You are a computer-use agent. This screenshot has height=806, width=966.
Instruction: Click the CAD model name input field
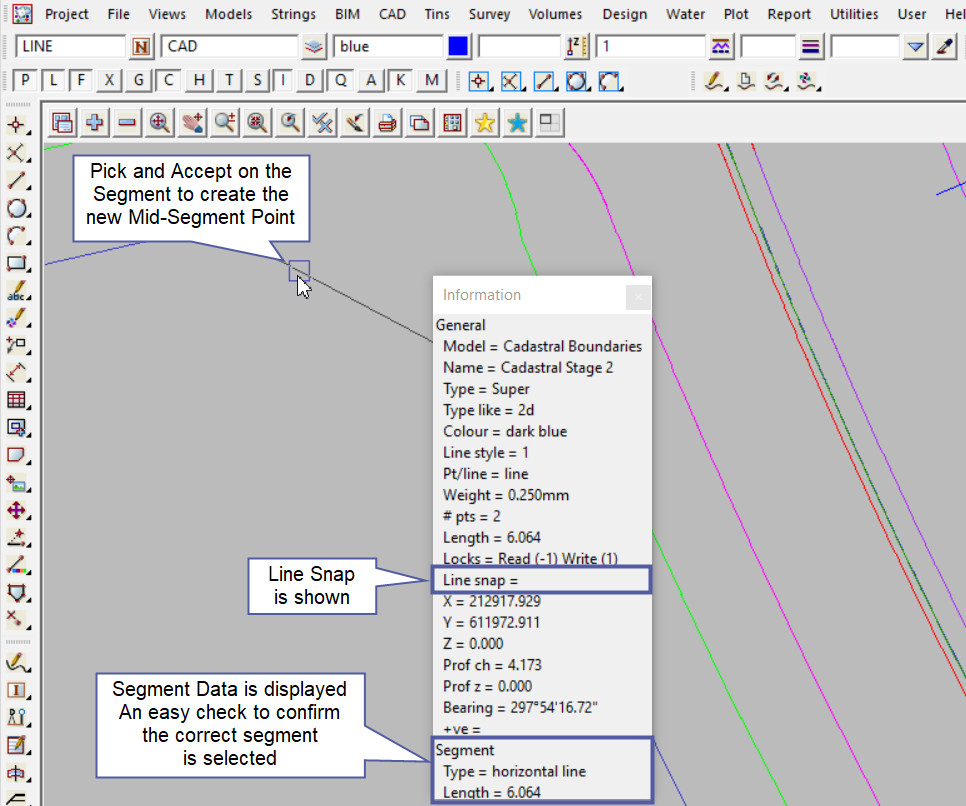point(229,46)
